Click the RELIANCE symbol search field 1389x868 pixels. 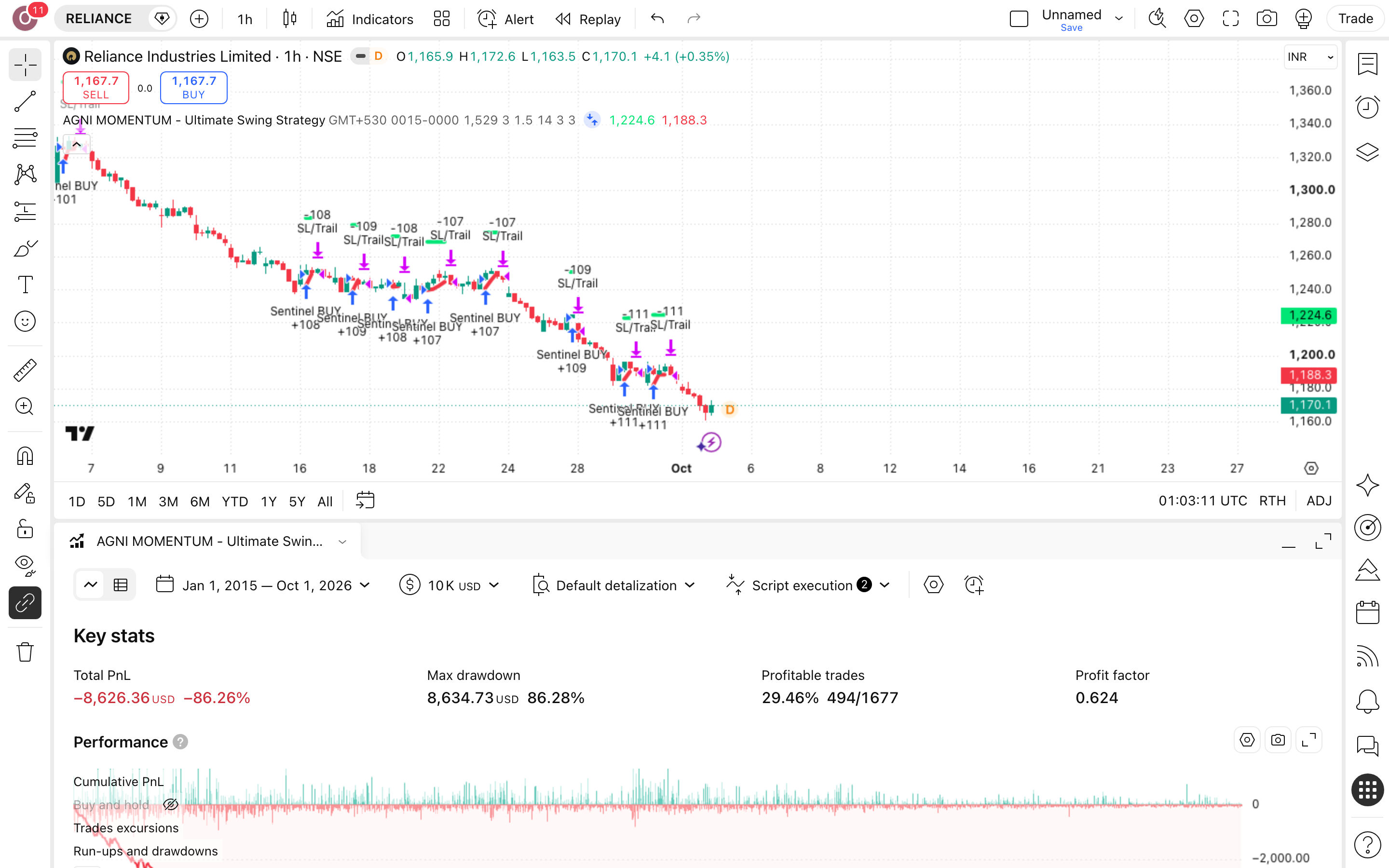click(x=99, y=19)
